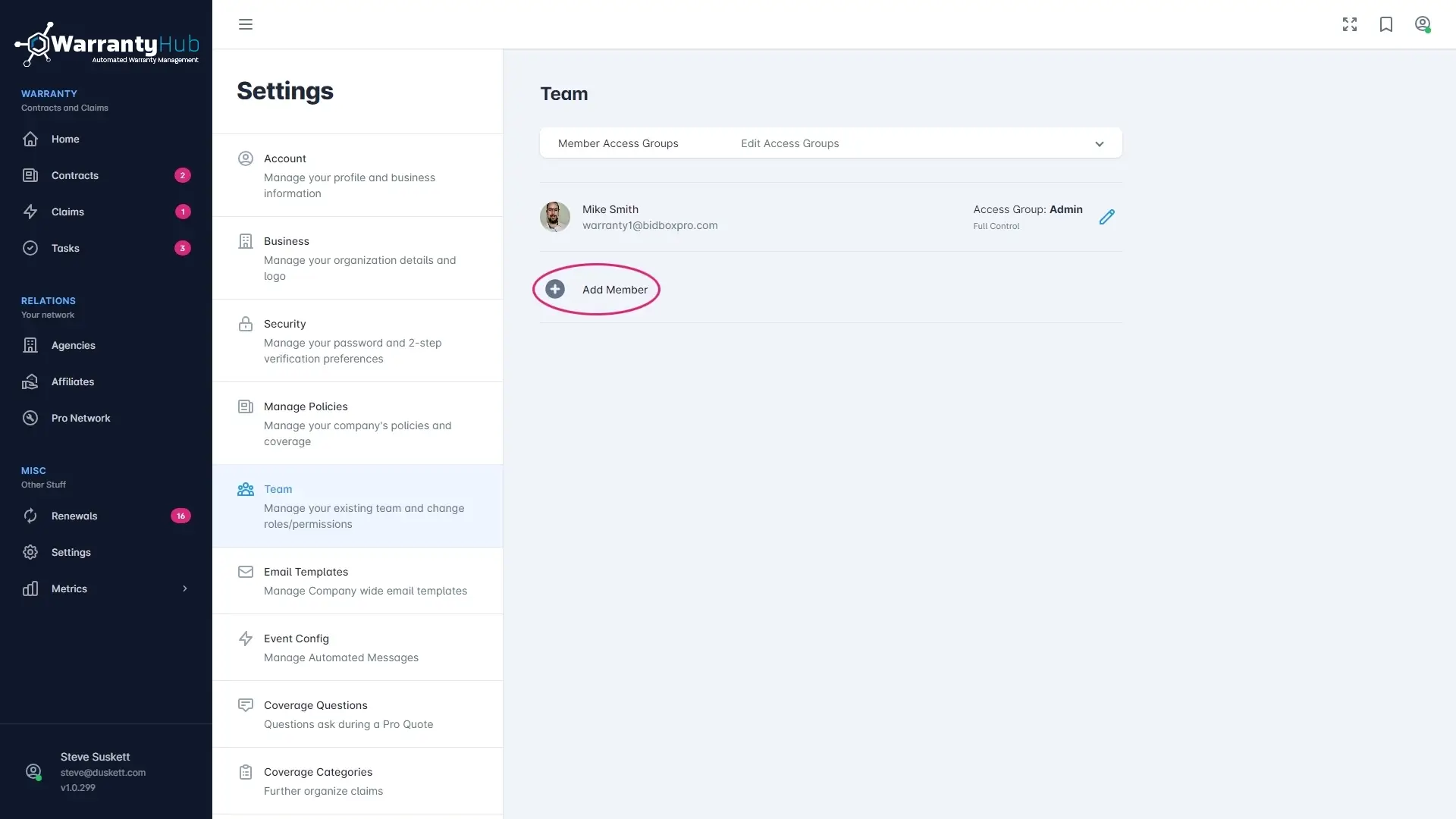Viewport: 1456px width, 819px height.
Task: Expand the Member Access Groups chevron
Action: pyautogui.click(x=1100, y=144)
